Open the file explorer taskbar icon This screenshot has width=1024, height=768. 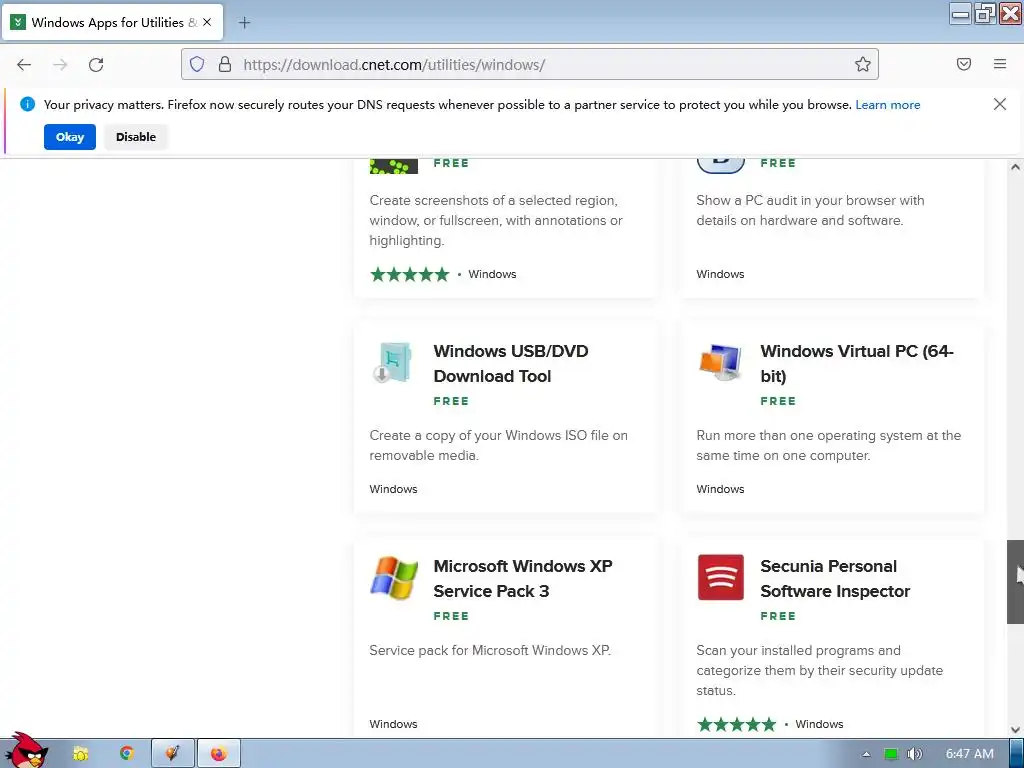click(x=81, y=754)
